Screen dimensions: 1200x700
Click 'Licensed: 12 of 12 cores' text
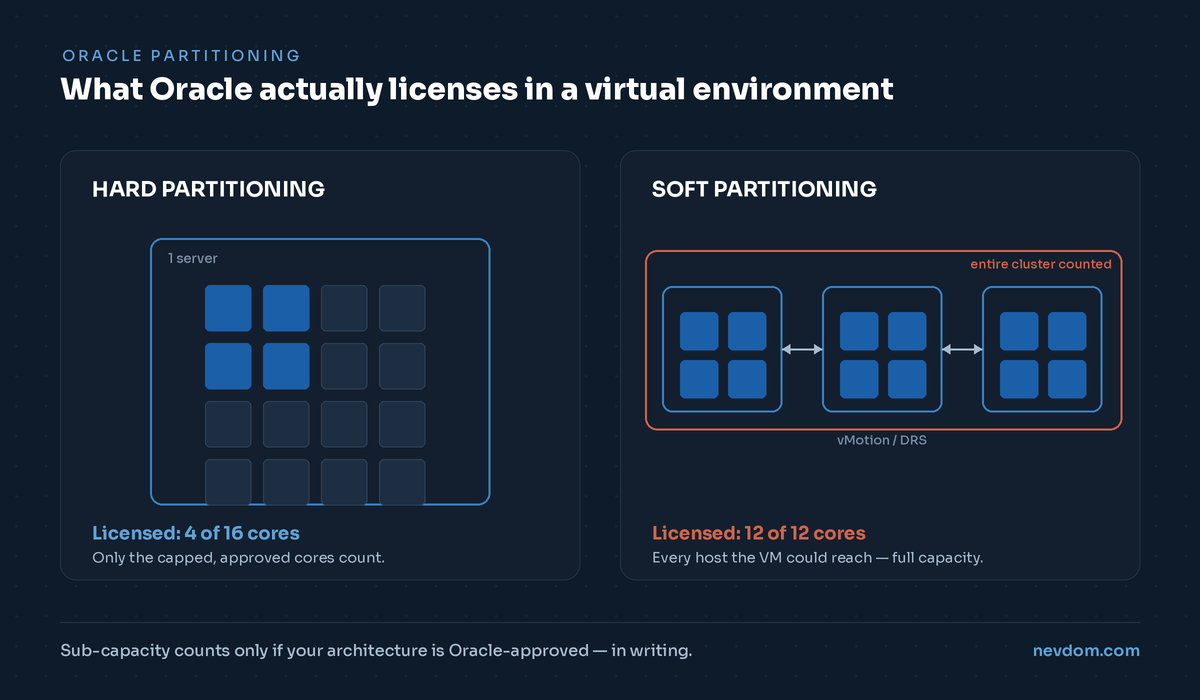[759, 533]
